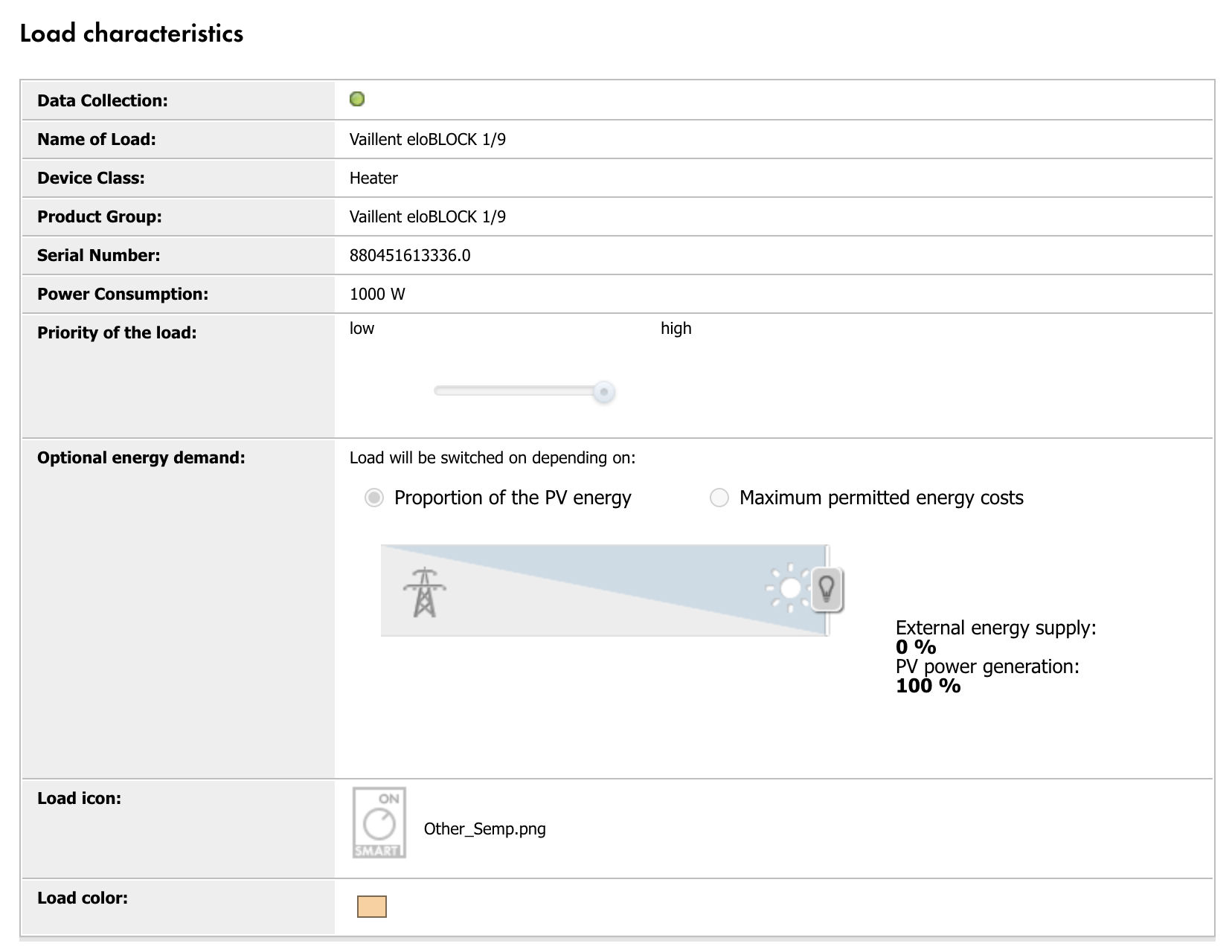Click the Heater device class value

point(373,178)
